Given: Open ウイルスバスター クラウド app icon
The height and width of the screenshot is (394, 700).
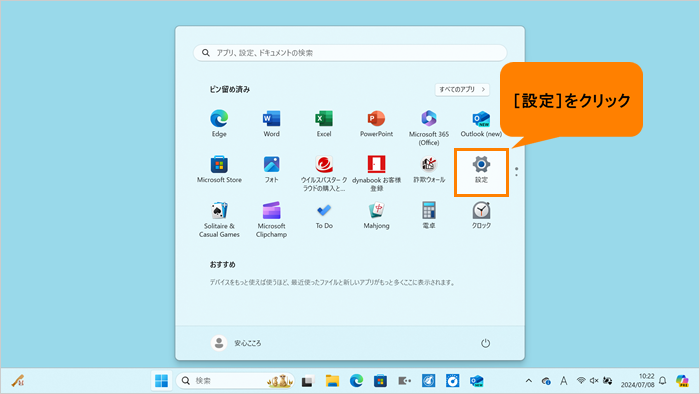Looking at the screenshot, I should tap(324, 174).
